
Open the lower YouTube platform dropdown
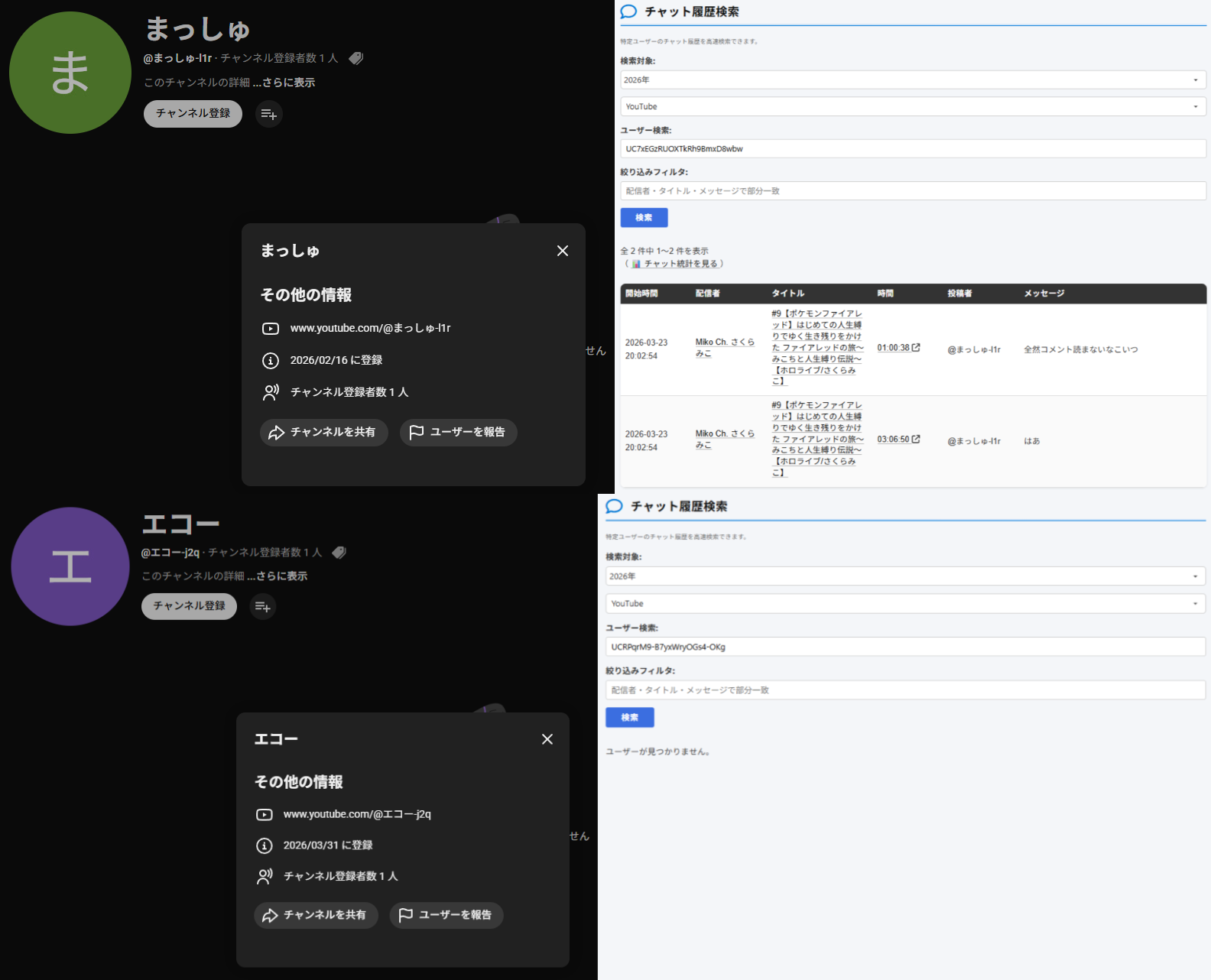[x=904, y=604]
